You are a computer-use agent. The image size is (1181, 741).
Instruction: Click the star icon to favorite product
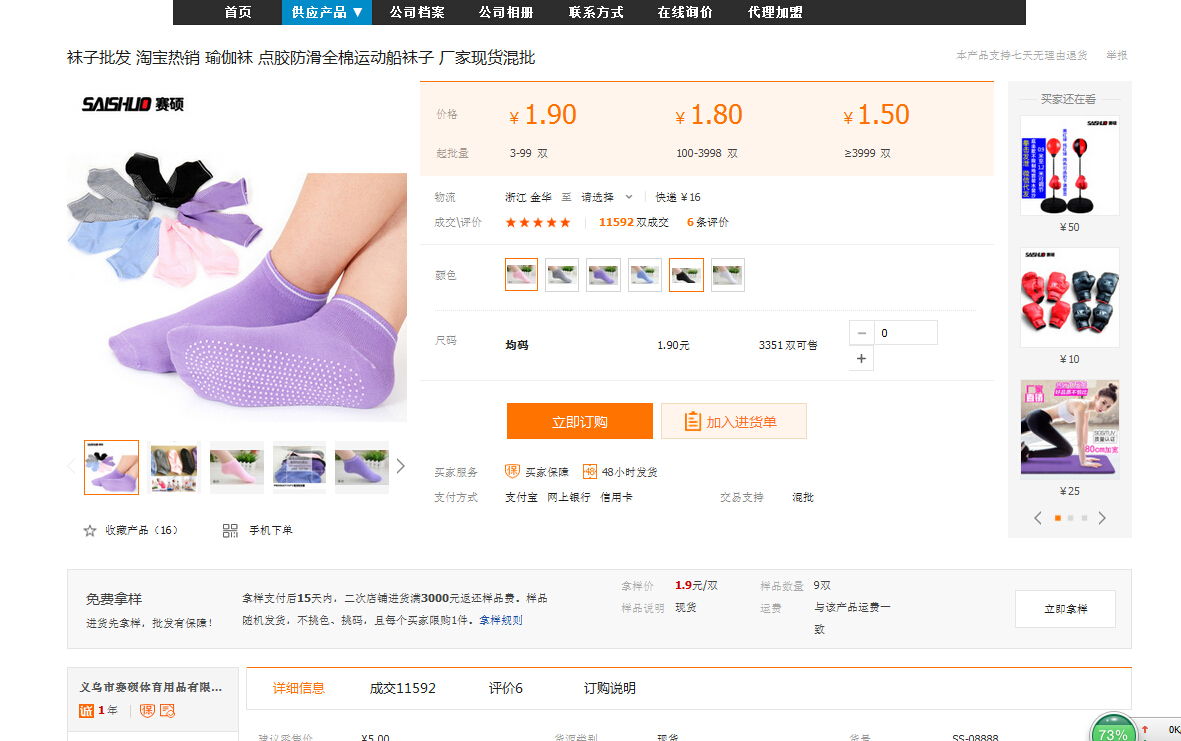(90, 531)
